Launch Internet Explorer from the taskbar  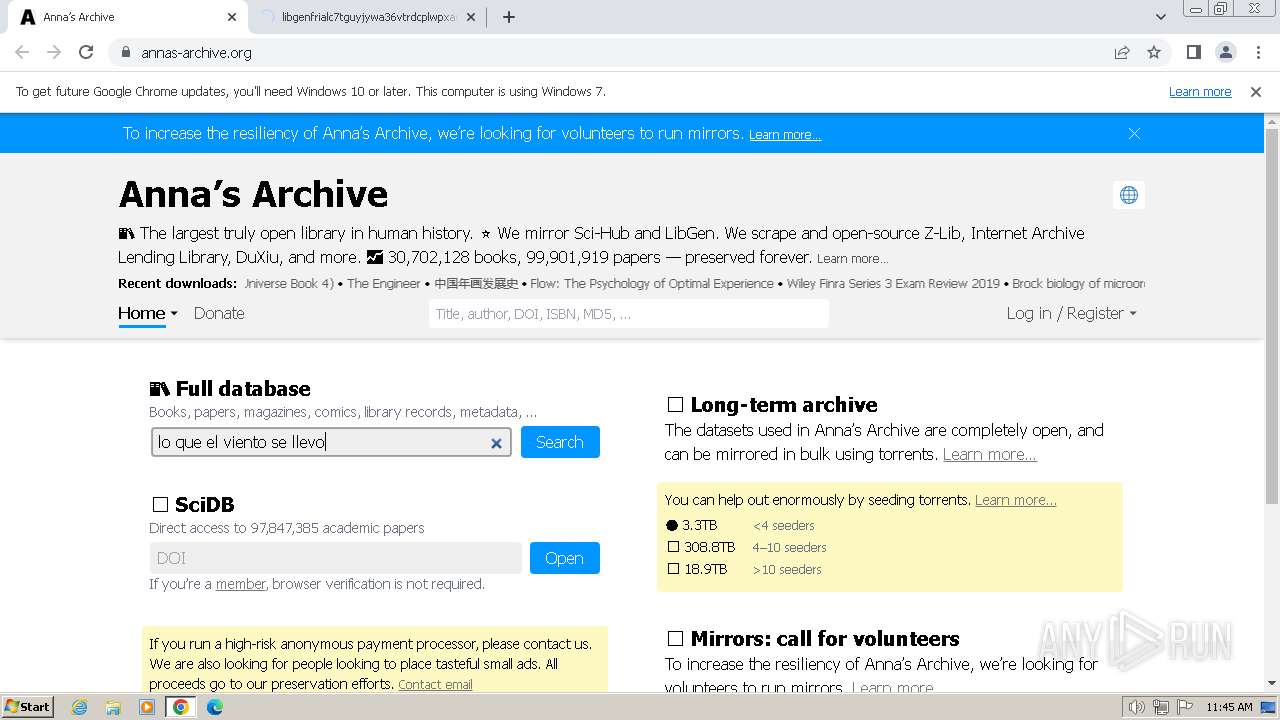[79, 707]
